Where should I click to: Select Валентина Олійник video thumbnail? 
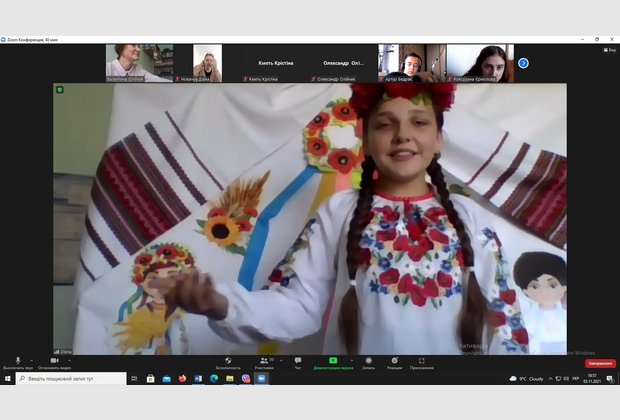point(139,62)
